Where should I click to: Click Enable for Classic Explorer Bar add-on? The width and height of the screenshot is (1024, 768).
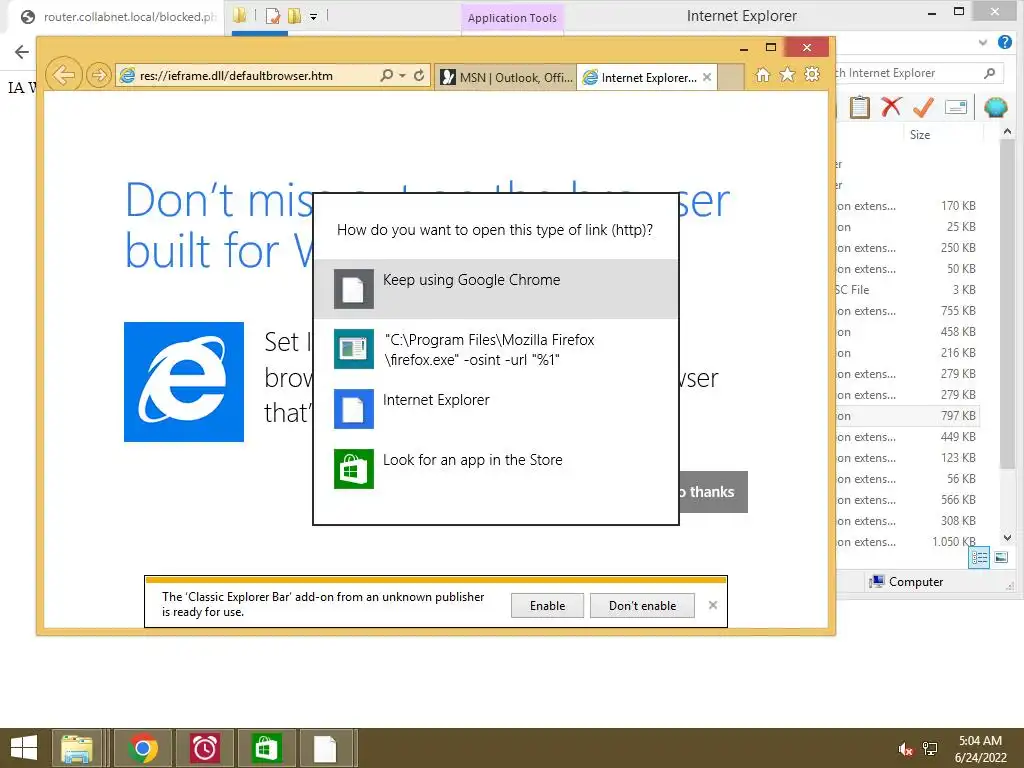click(547, 605)
